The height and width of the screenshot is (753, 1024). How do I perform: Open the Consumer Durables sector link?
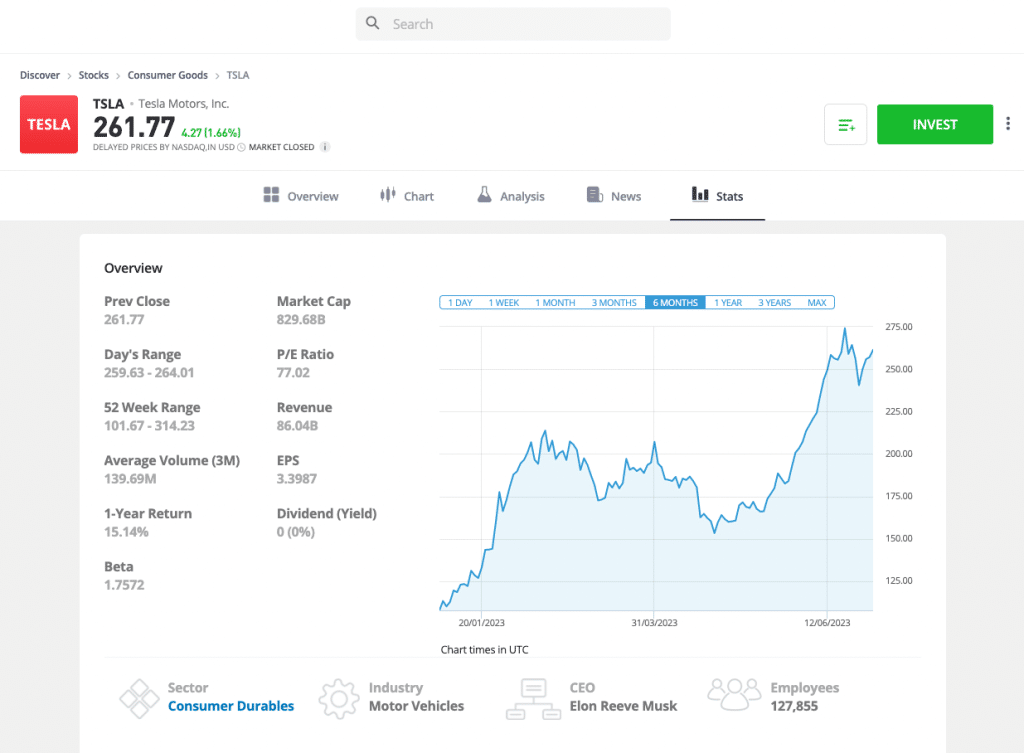click(230, 705)
